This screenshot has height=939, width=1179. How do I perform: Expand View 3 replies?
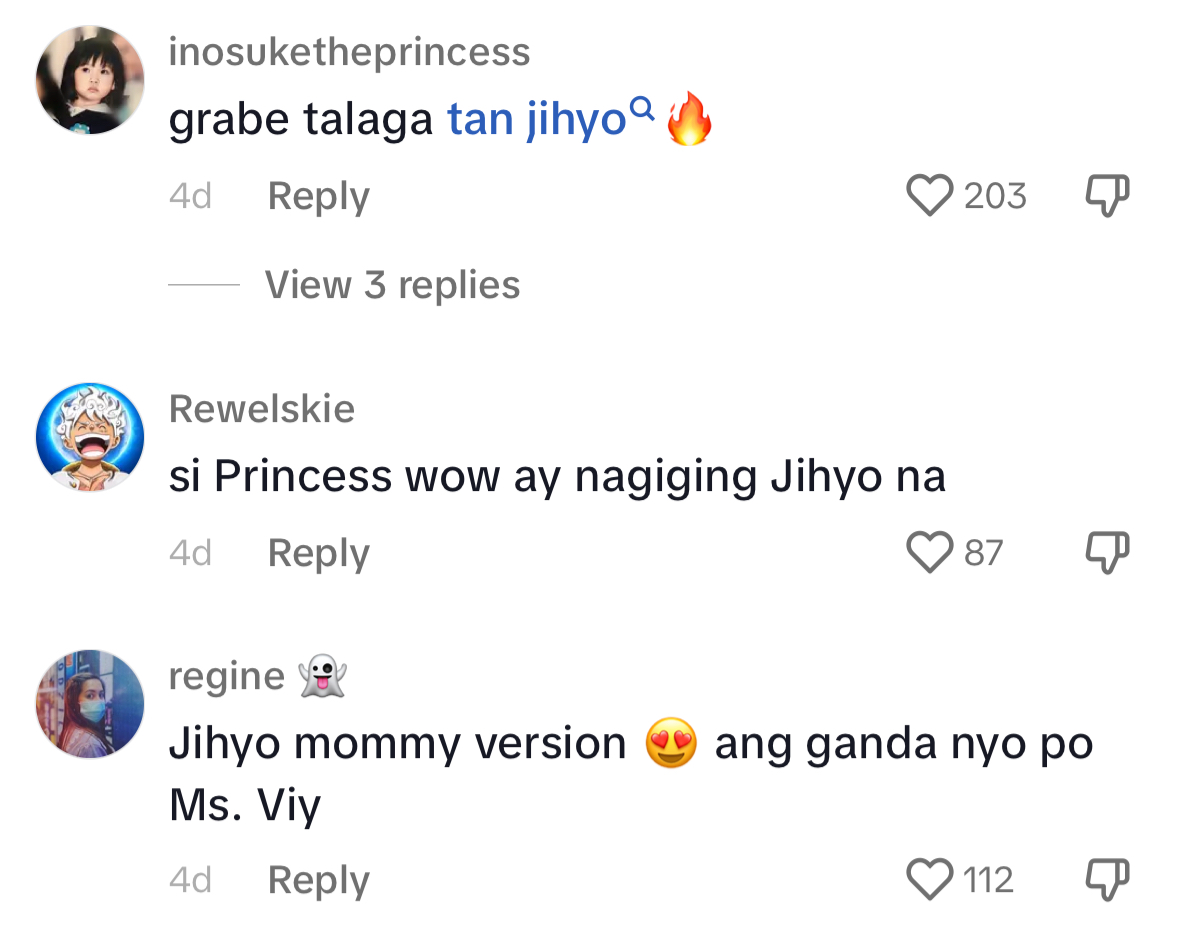click(x=392, y=285)
